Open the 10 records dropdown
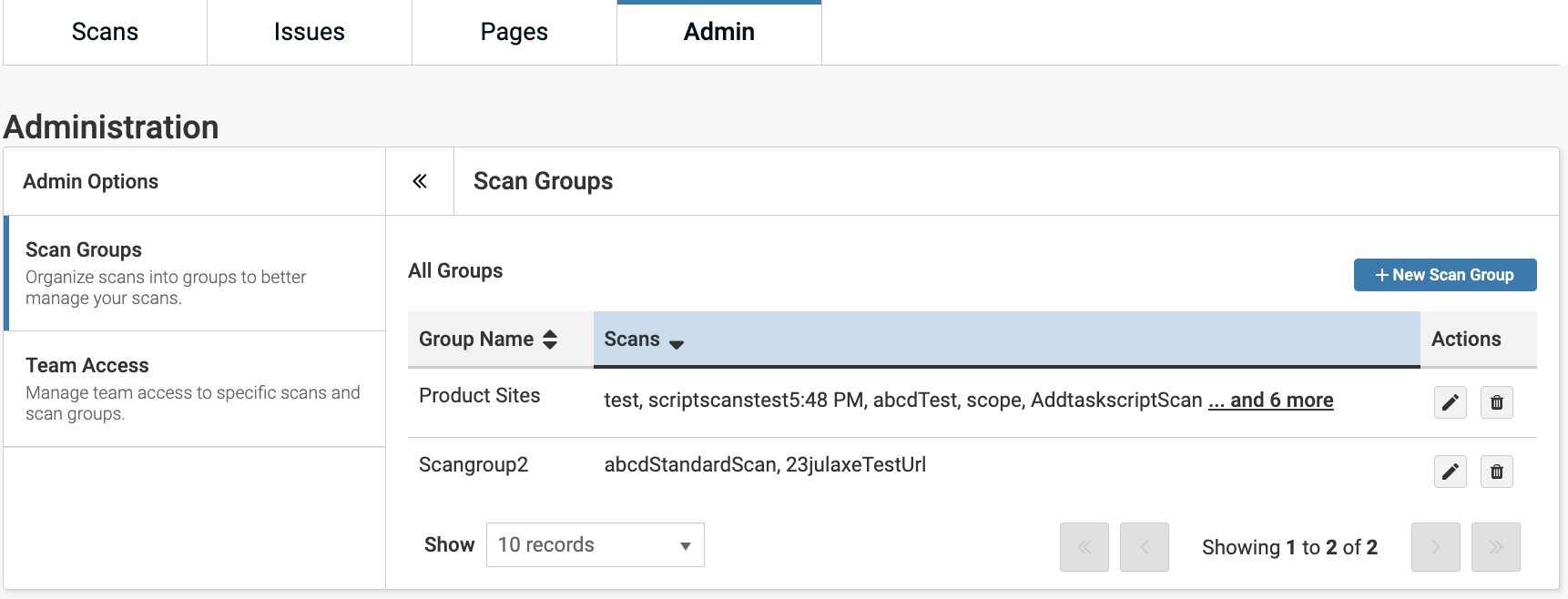Screen dimensions: 1568x599 tap(595, 544)
